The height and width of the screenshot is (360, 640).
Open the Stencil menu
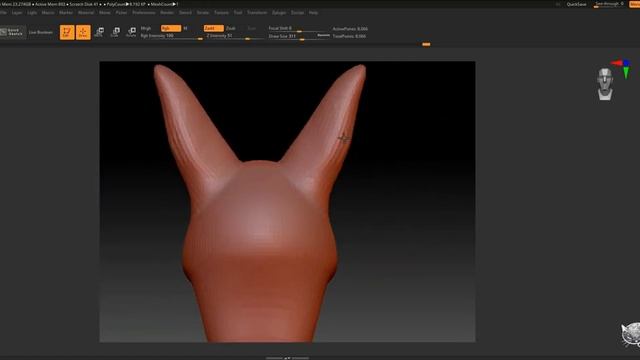point(185,13)
